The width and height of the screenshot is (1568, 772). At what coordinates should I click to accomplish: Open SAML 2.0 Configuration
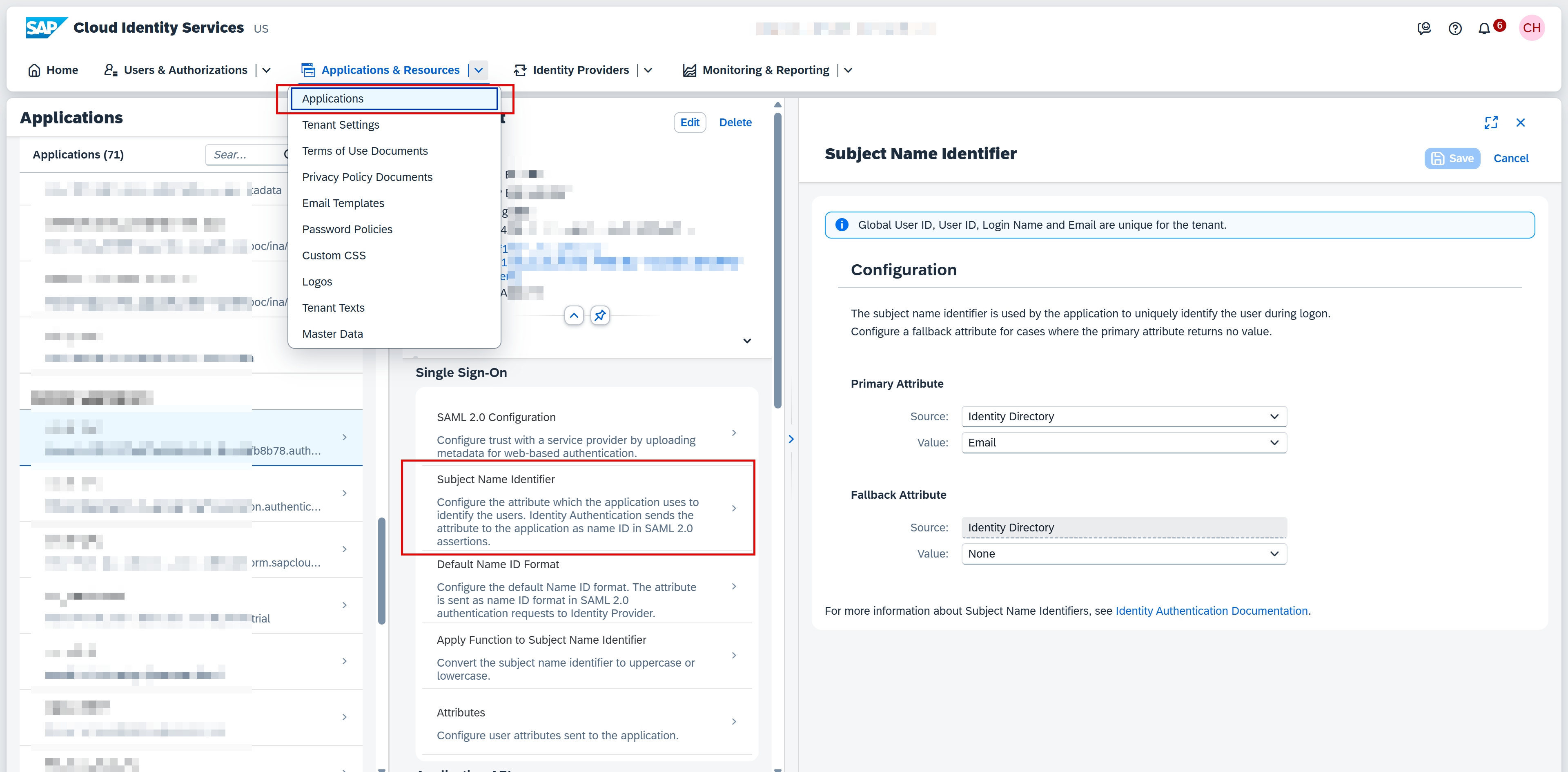[x=587, y=433]
